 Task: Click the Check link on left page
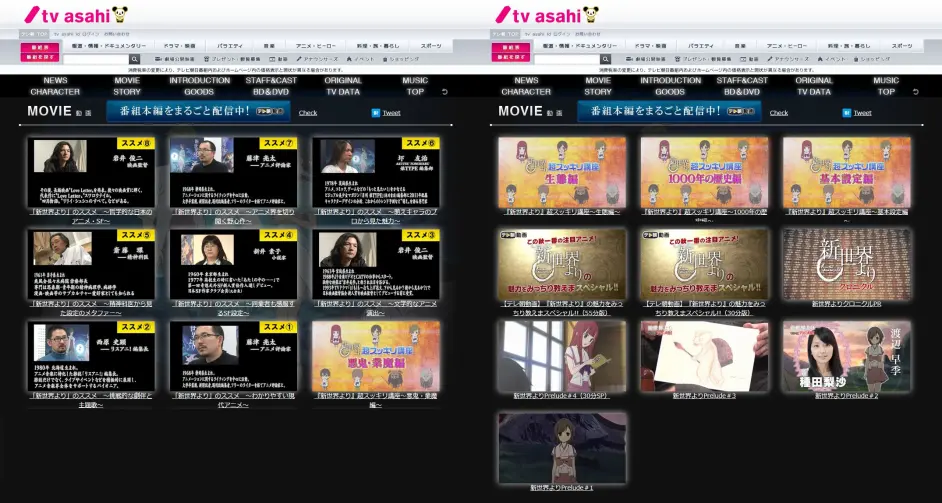pos(308,112)
